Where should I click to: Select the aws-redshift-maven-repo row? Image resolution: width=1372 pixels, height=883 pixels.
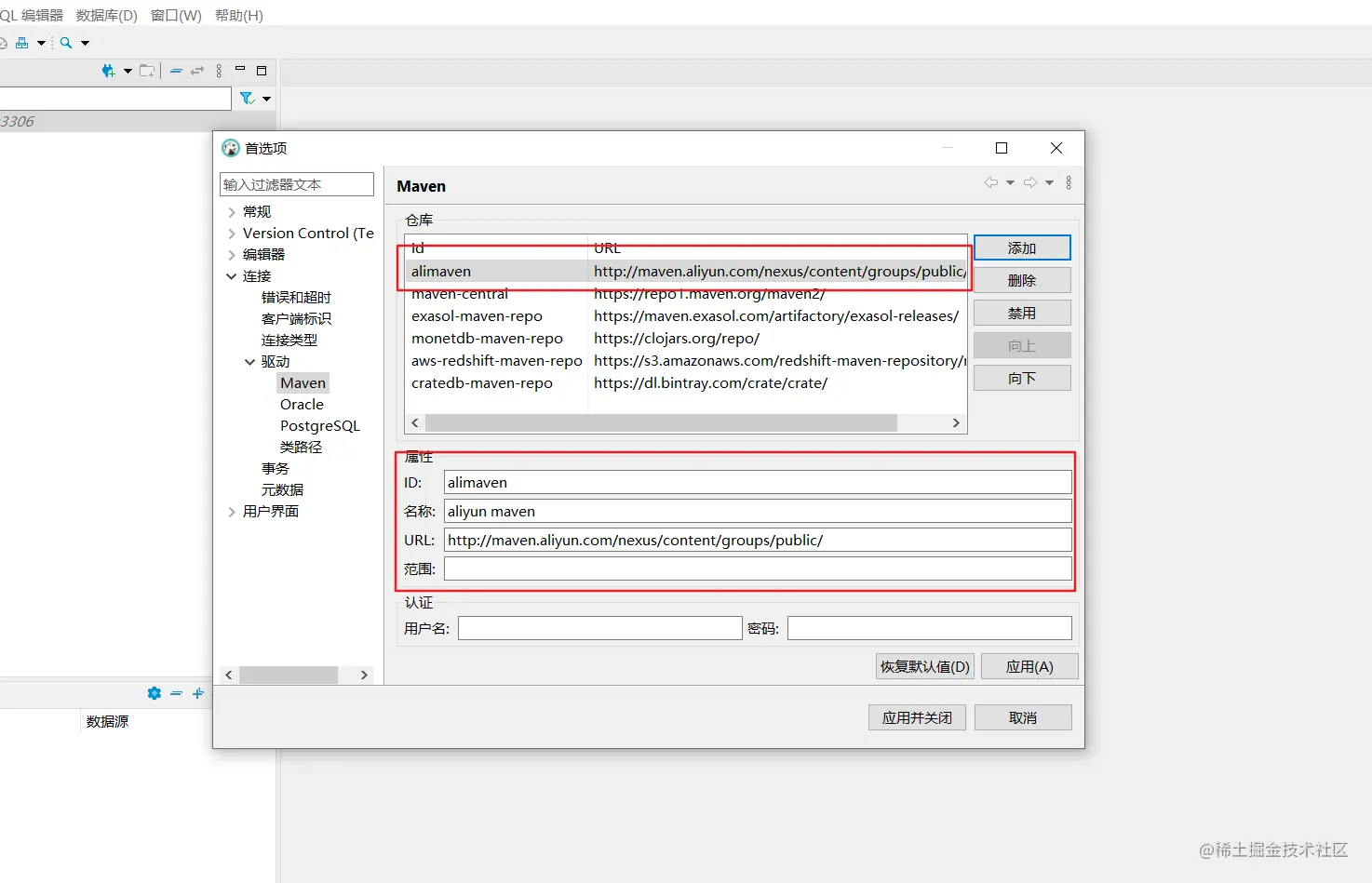[686, 361]
